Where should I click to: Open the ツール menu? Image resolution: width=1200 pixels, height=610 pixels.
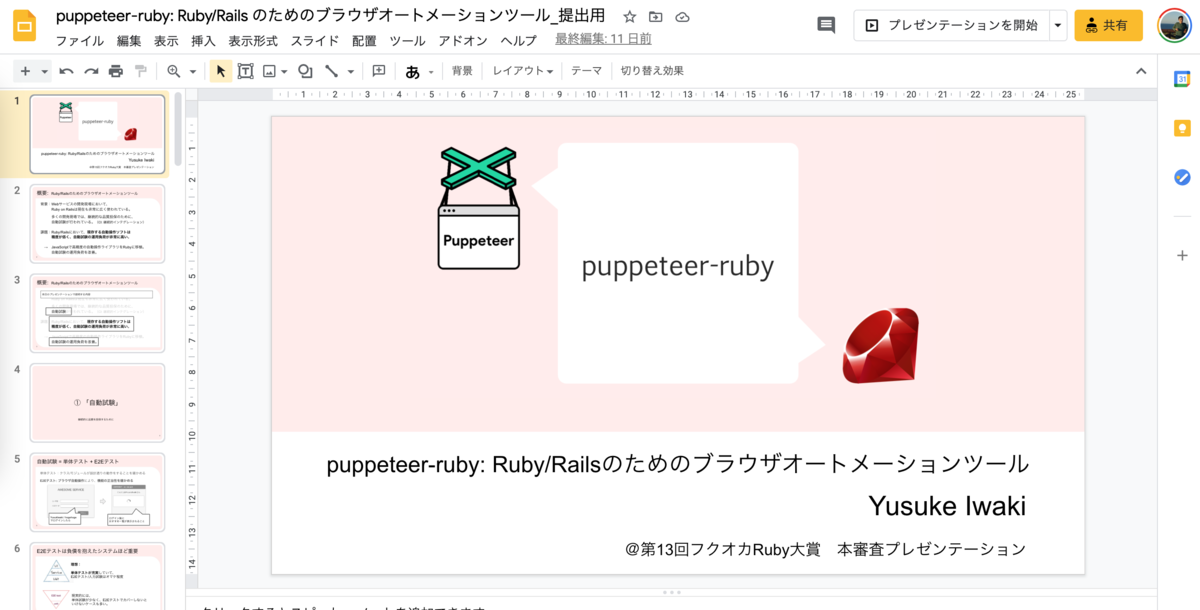(x=407, y=40)
